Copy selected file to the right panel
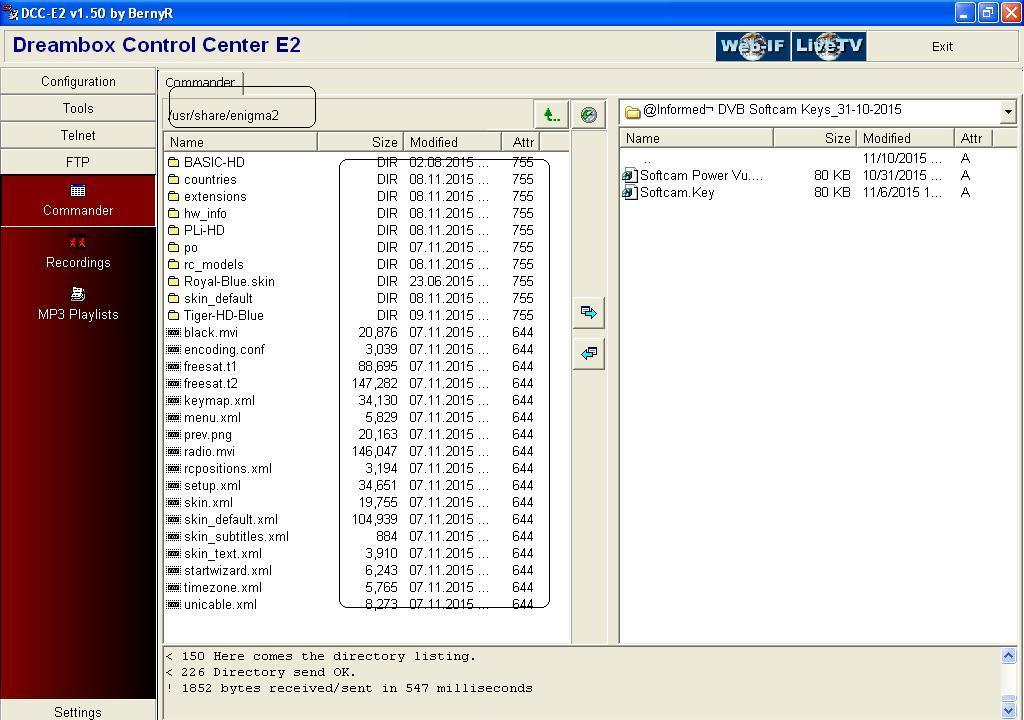 tap(588, 312)
